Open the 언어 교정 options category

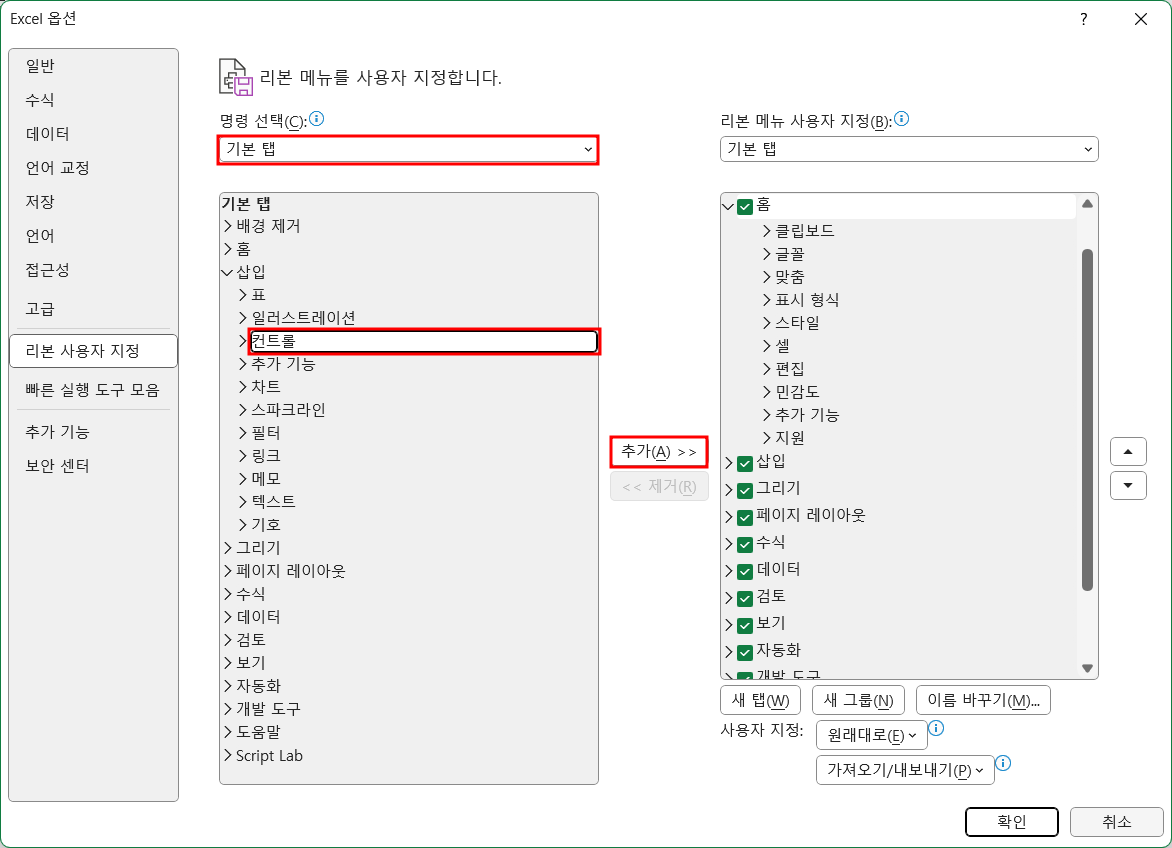tap(93, 168)
